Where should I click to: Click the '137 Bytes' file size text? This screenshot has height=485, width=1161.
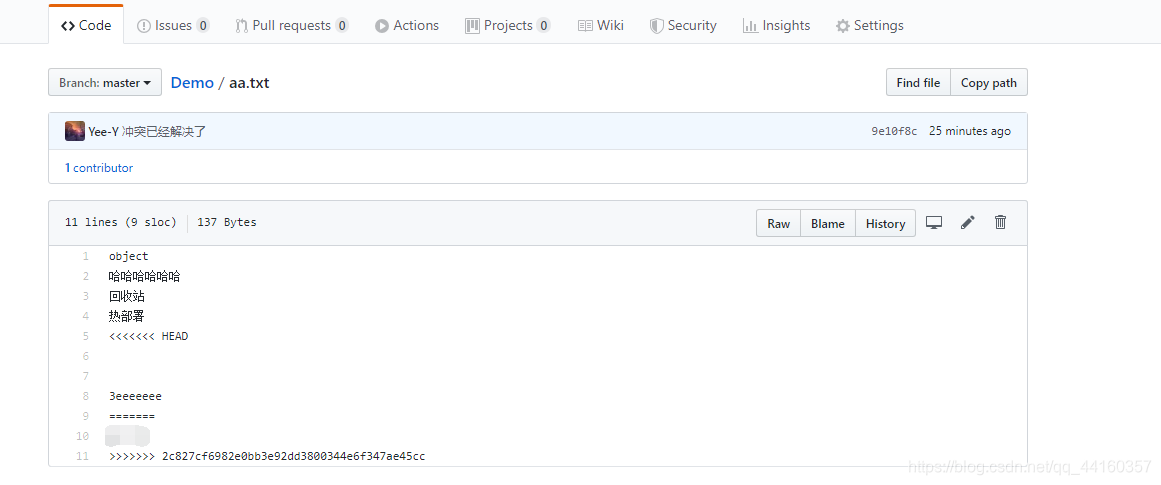tap(227, 222)
